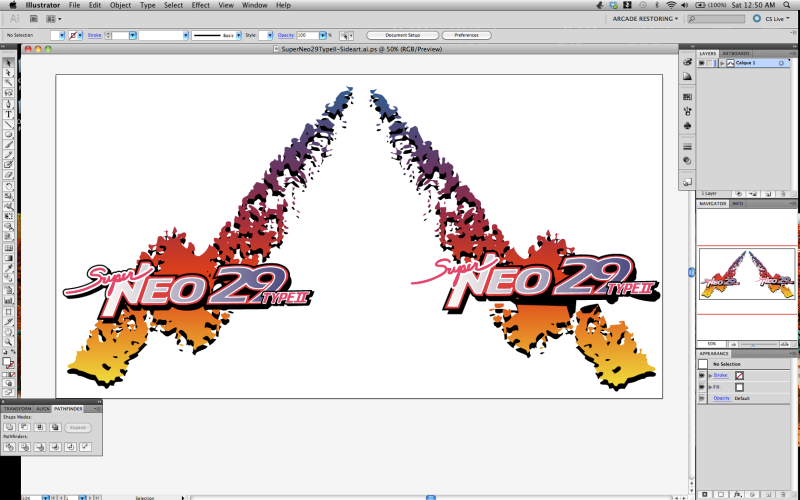Hide the Calque 1 layer visibility eye

[702, 63]
